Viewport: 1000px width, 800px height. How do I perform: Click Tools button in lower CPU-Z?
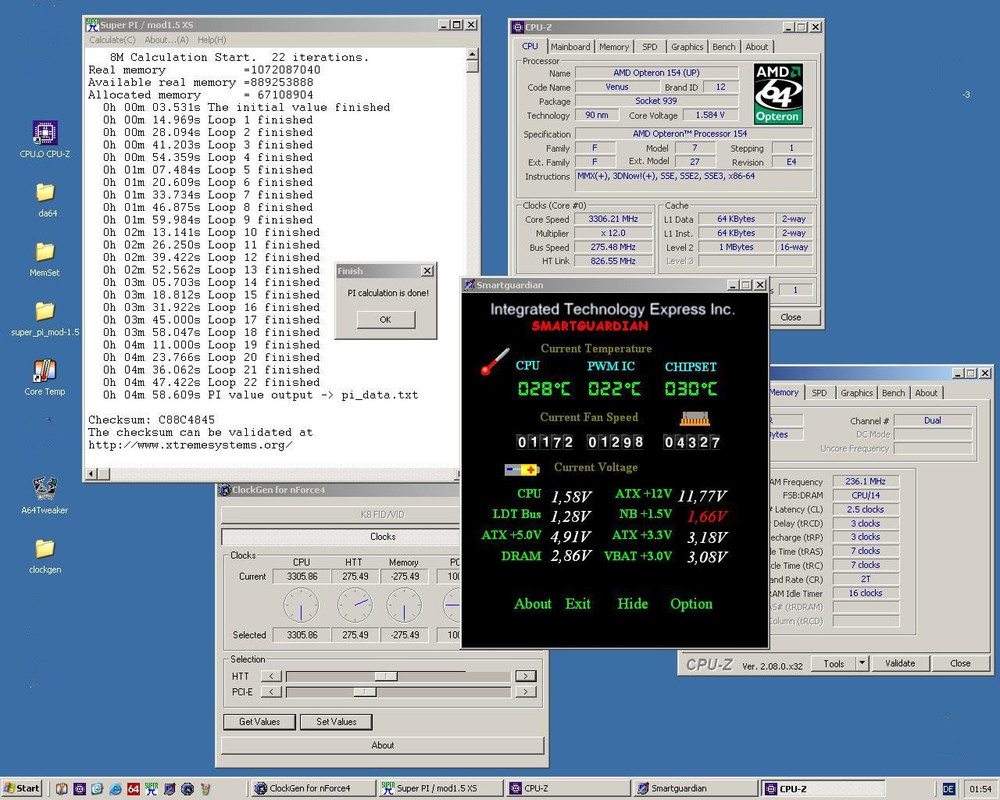pyautogui.click(x=834, y=663)
